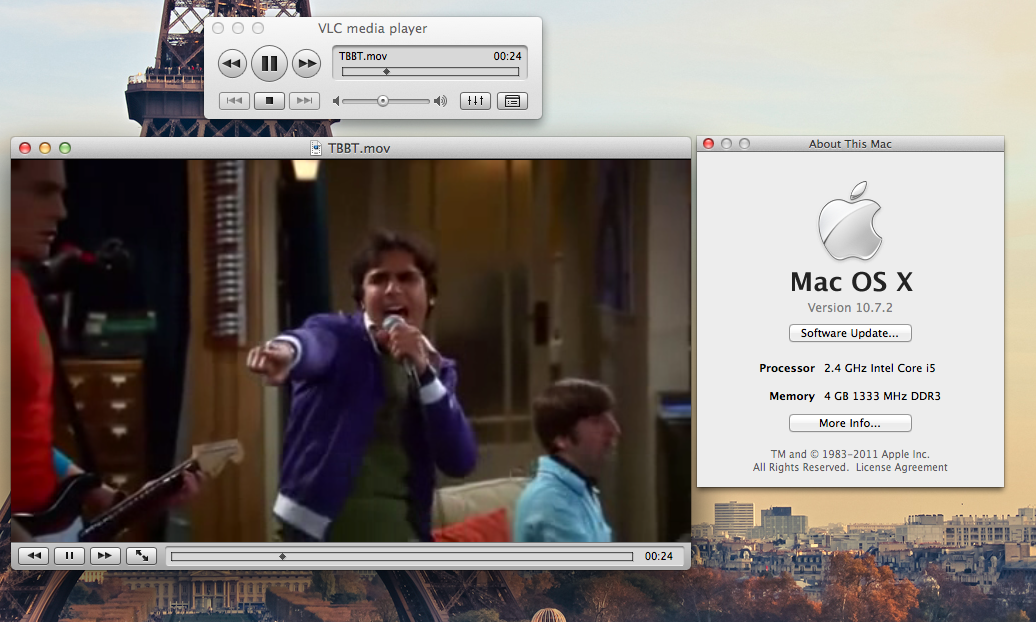The height and width of the screenshot is (622, 1036).
Task: Stop playback with the square stop button
Action: pos(269,100)
